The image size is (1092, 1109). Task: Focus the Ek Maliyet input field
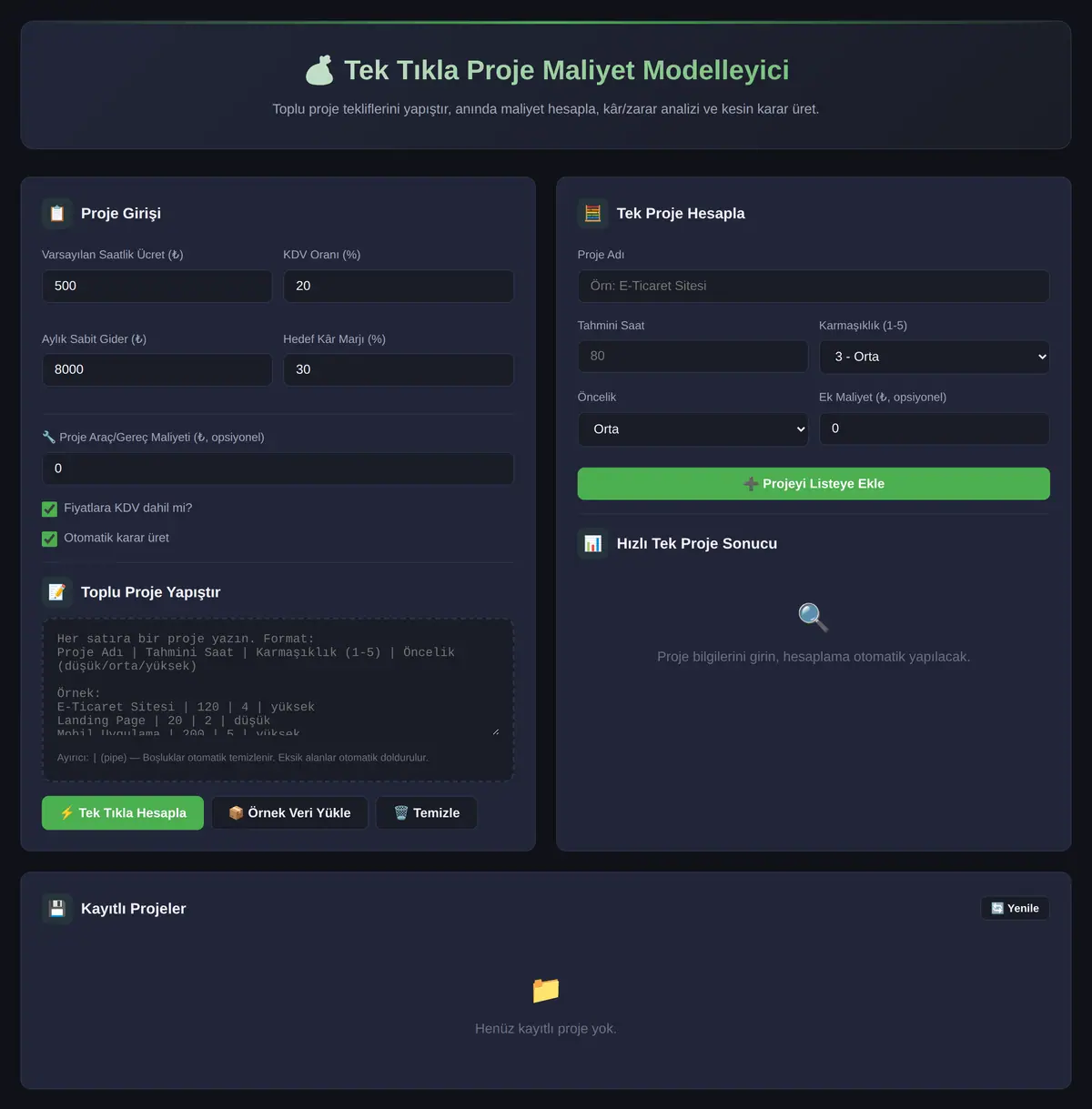point(935,428)
